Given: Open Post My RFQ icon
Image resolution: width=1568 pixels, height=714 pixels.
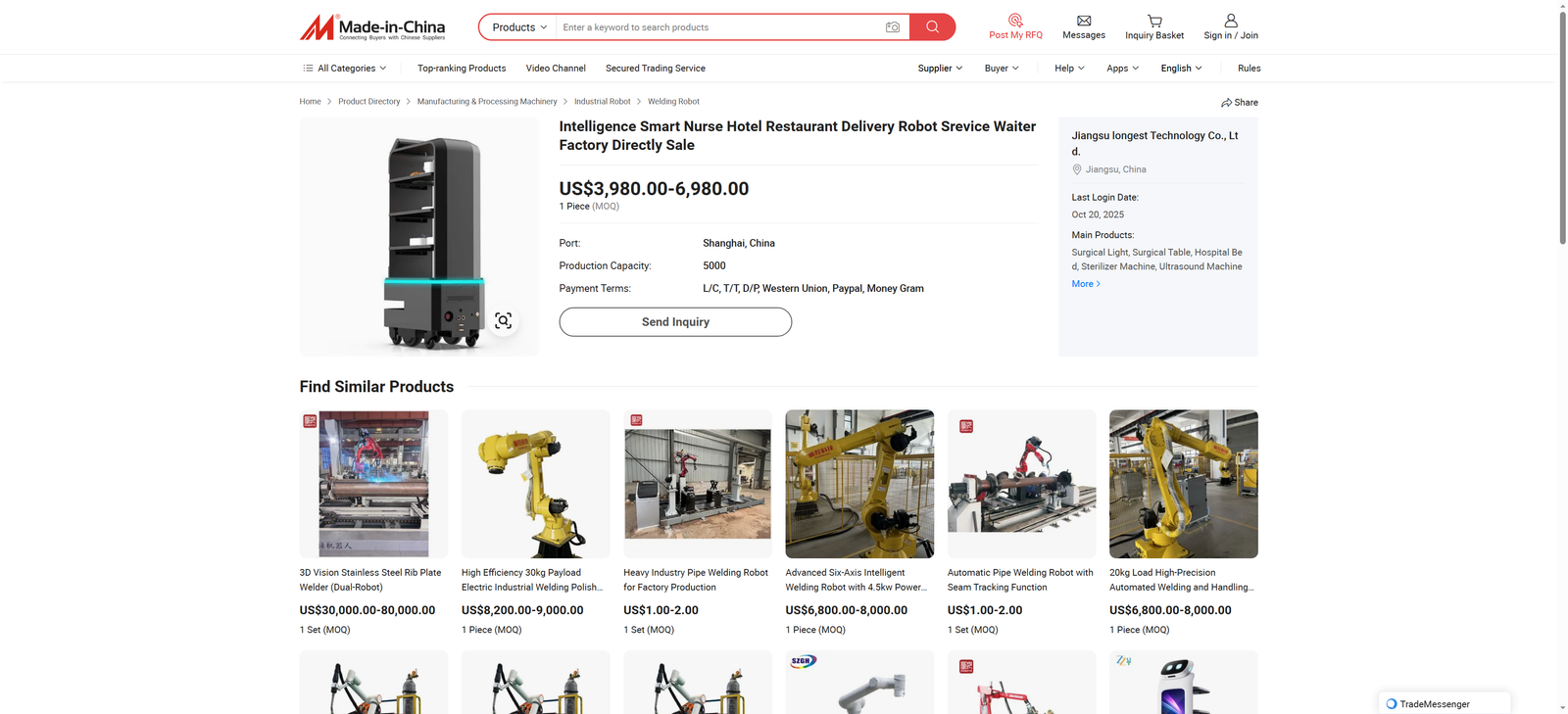Looking at the screenshot, I should click(1015, 21).
